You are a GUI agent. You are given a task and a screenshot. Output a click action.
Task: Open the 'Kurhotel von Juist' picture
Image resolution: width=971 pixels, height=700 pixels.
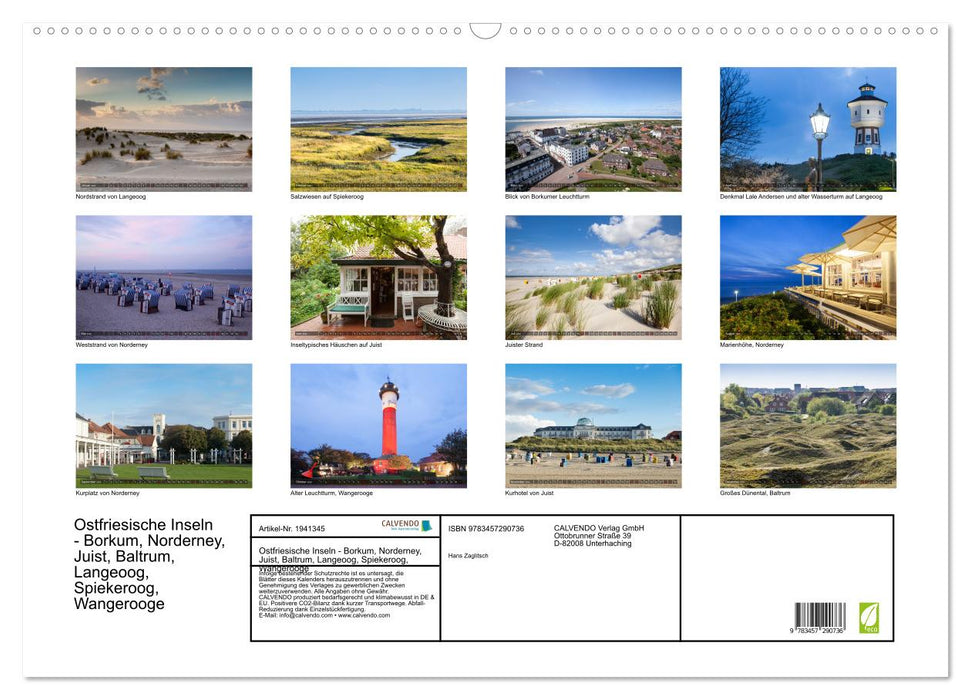pos(594,427)
